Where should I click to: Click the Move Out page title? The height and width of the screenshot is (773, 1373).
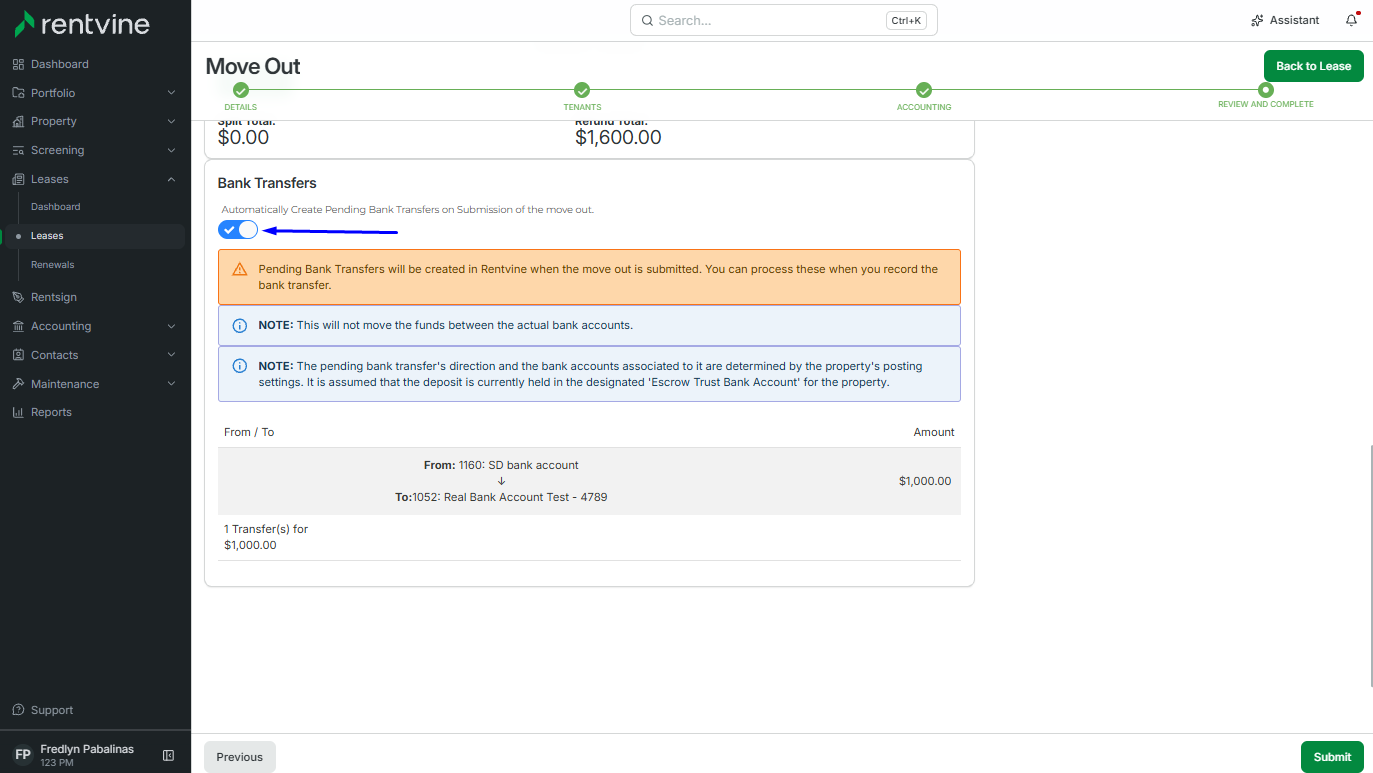(253, 66)
